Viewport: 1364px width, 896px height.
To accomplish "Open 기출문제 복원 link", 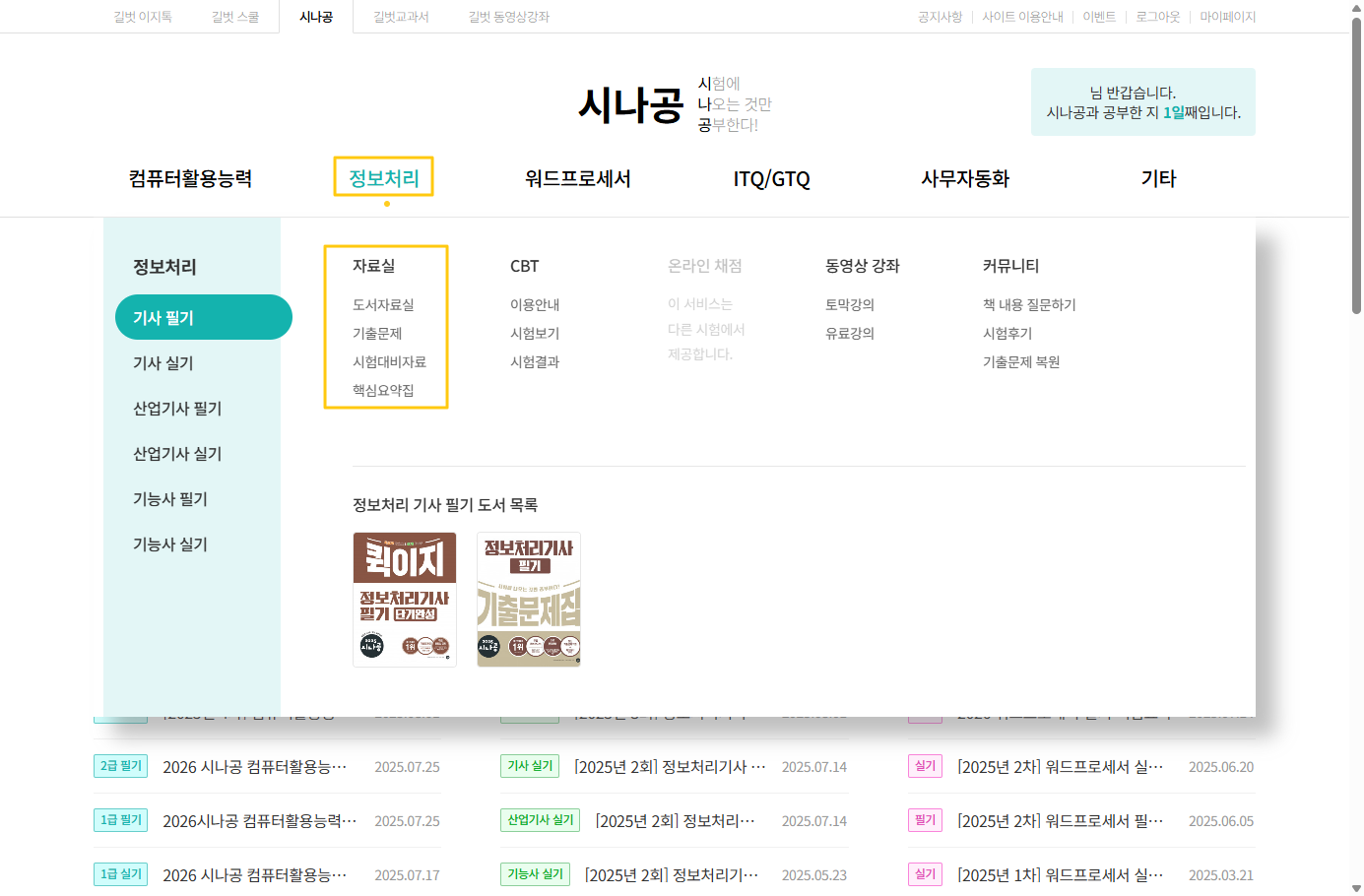I will point(1021,362).
